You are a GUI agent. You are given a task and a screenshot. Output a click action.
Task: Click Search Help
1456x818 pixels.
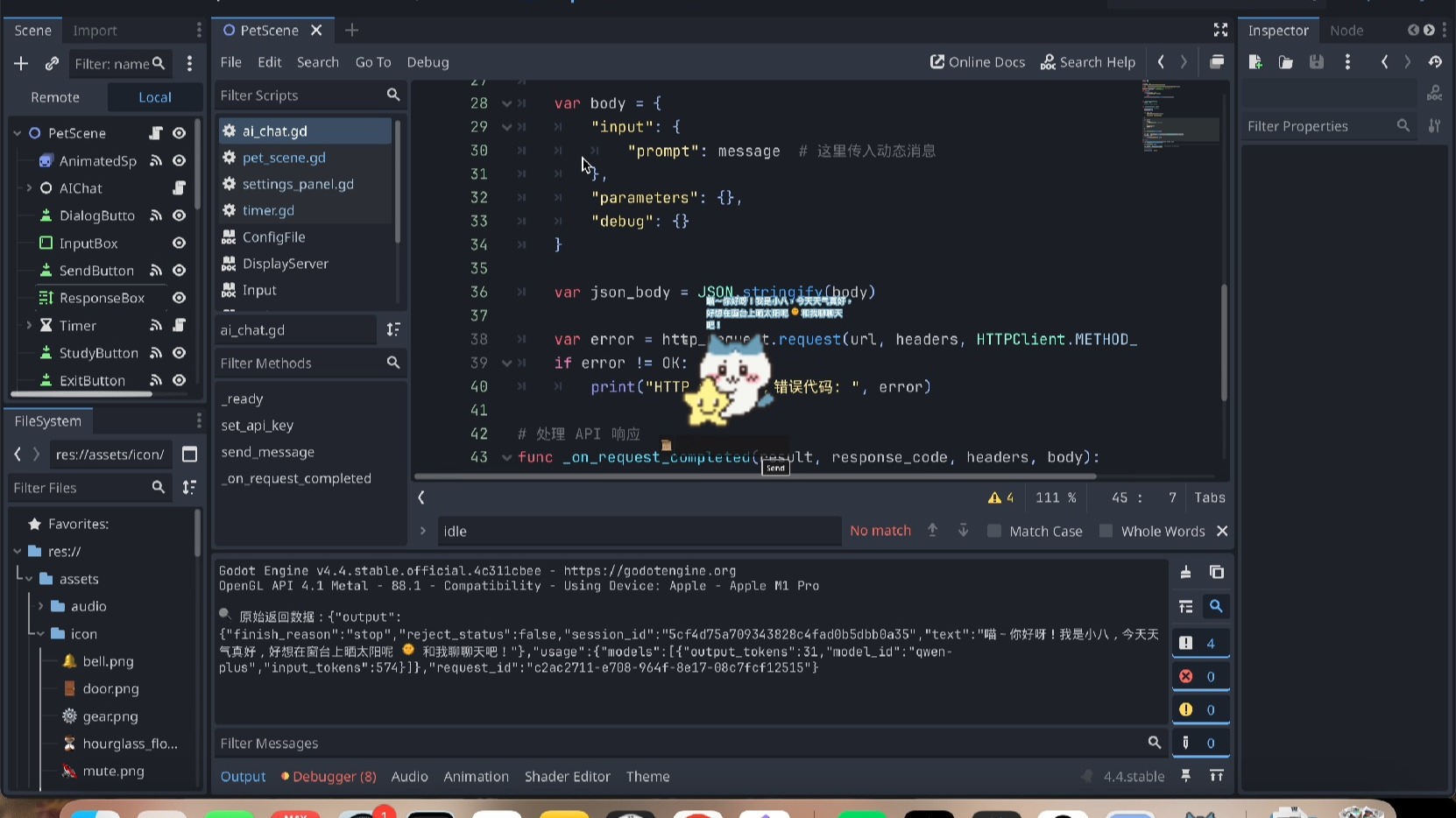(1088, 62)
